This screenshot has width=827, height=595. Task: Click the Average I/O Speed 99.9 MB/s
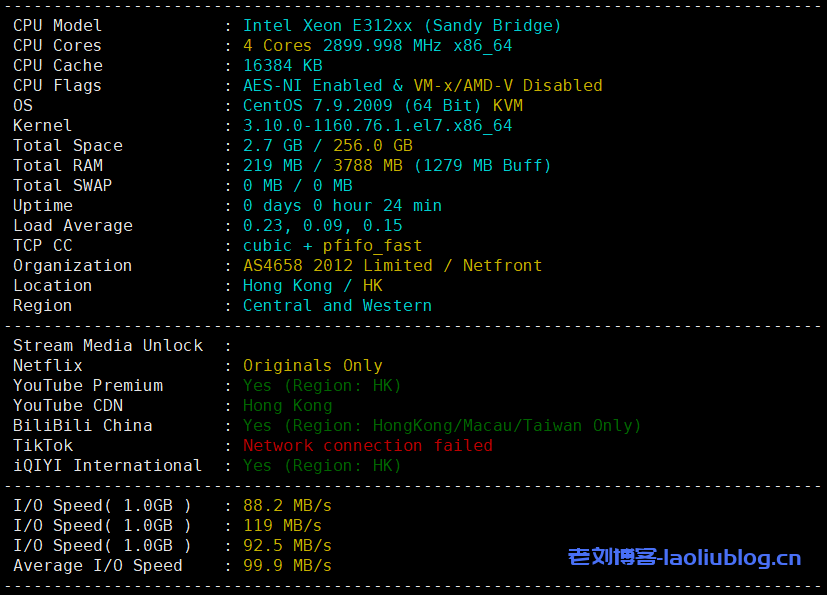287,566
